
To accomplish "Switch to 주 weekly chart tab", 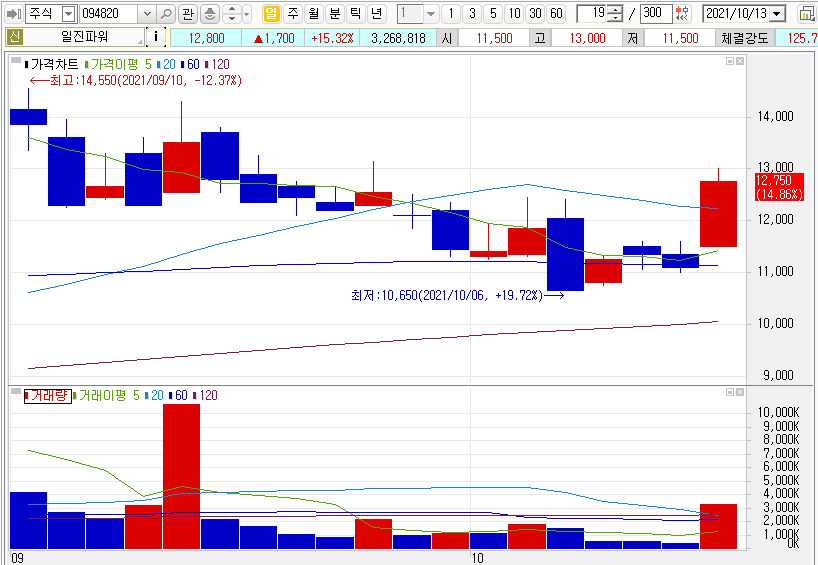I will (293, 14).
